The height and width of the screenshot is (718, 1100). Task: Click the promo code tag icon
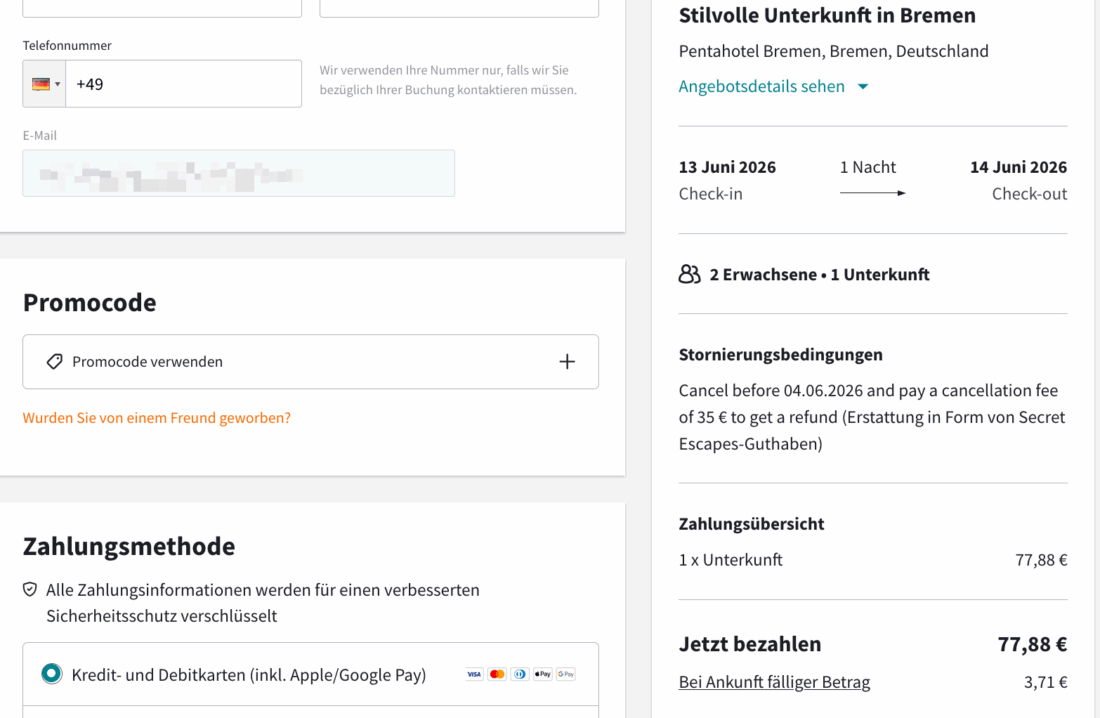(55, 362)
